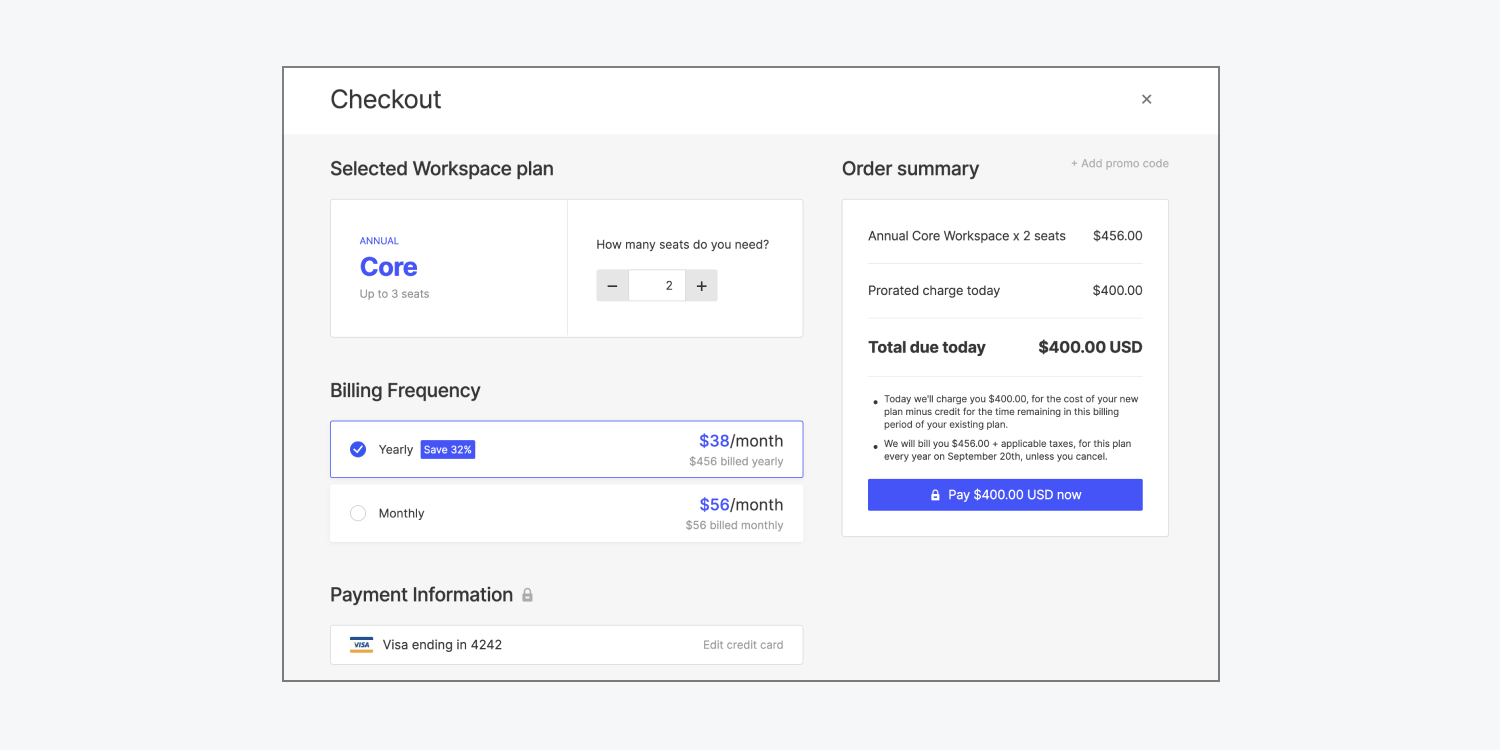Click the $456.00 amount in order summary
Viewport: 1501px width, 751px height.
pos(1117,236)
